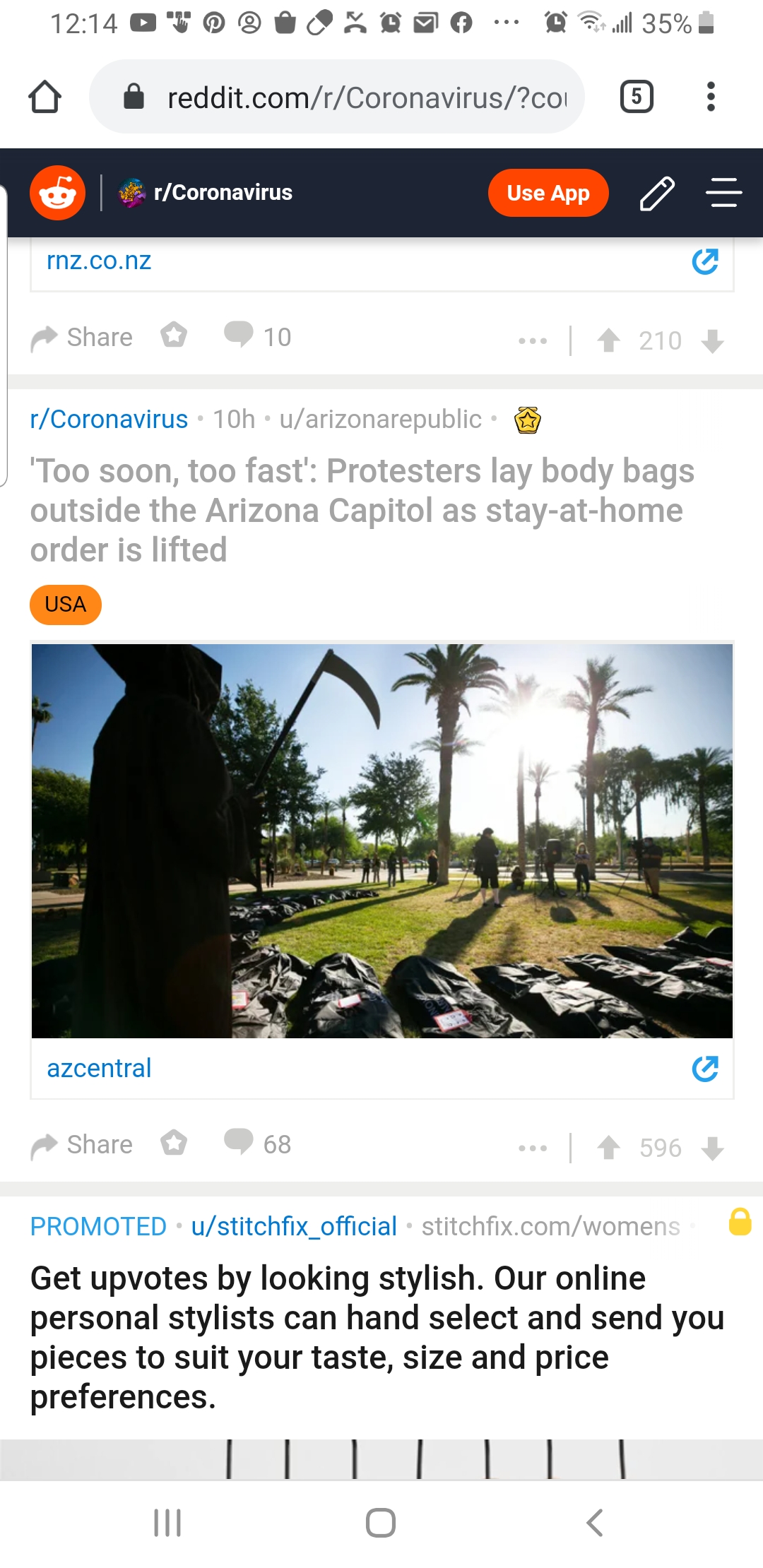View the grim reaper protest photo
Viewport: 763px width, 1568px height.
pos(382,841)
